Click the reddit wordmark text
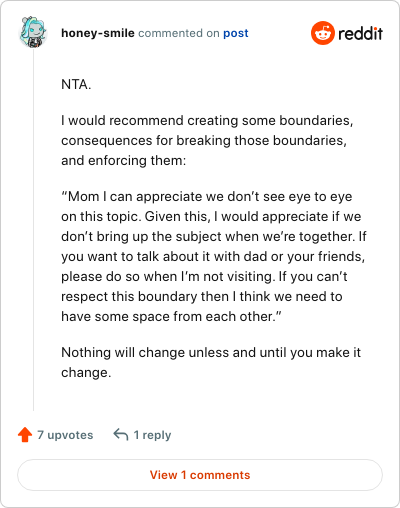 (x=360, y=33)
